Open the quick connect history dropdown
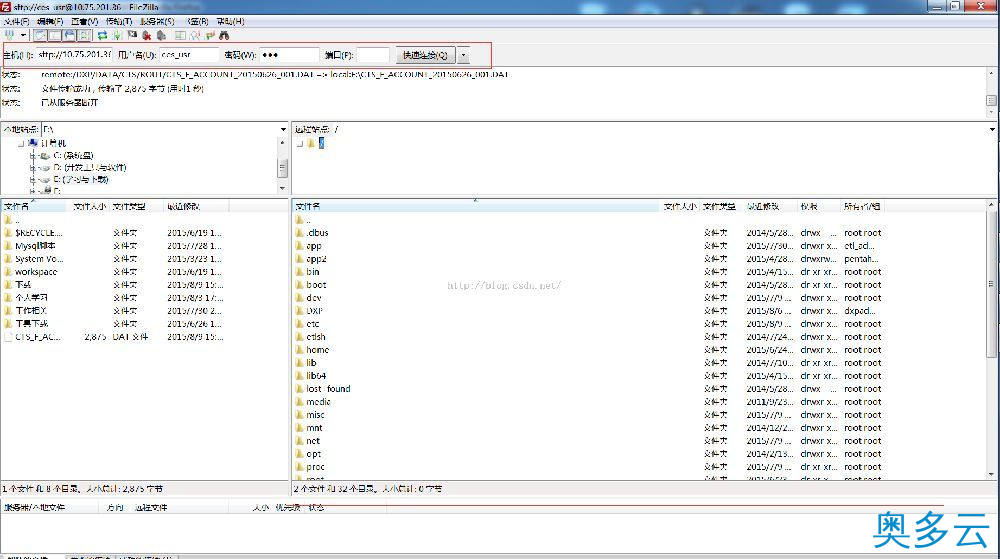 [464, 55]
